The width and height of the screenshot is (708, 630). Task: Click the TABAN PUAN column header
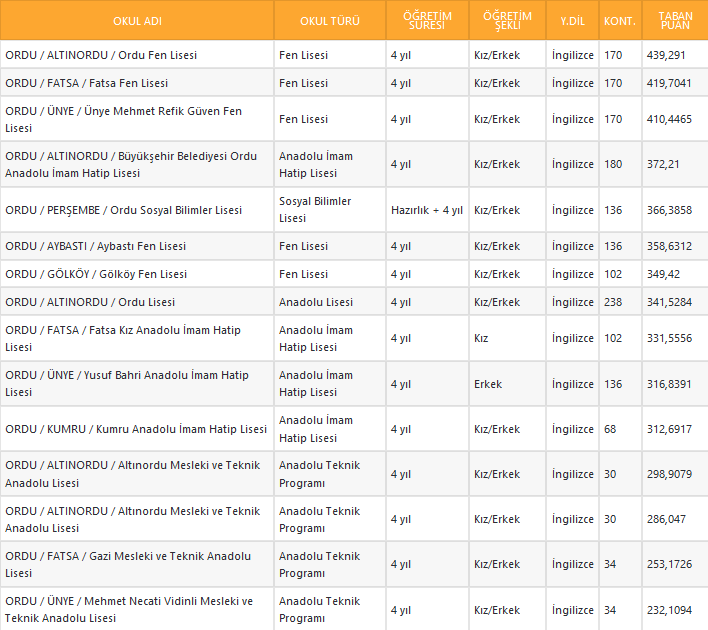(675, 21)
